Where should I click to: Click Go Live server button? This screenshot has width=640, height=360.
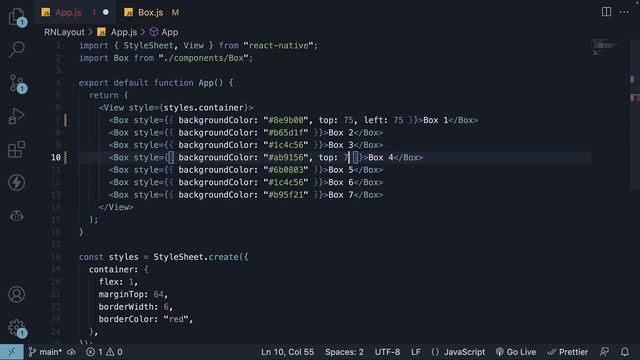[x=516, y=352]
